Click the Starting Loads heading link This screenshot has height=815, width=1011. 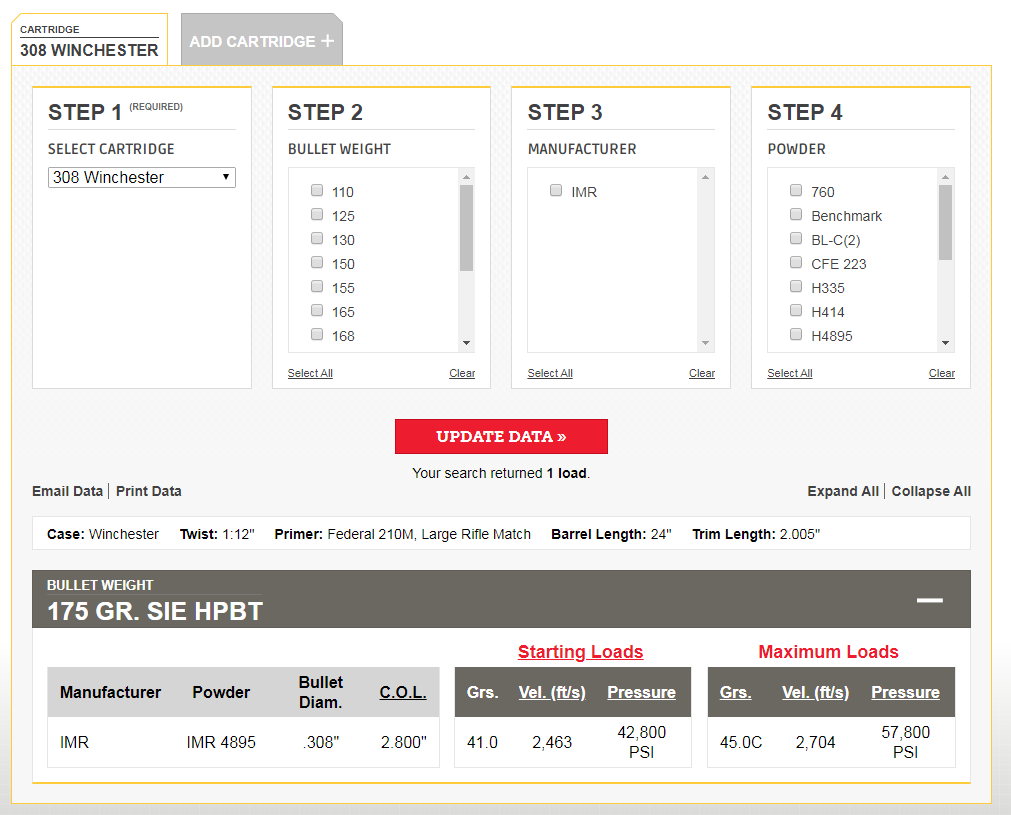point(580,652)
